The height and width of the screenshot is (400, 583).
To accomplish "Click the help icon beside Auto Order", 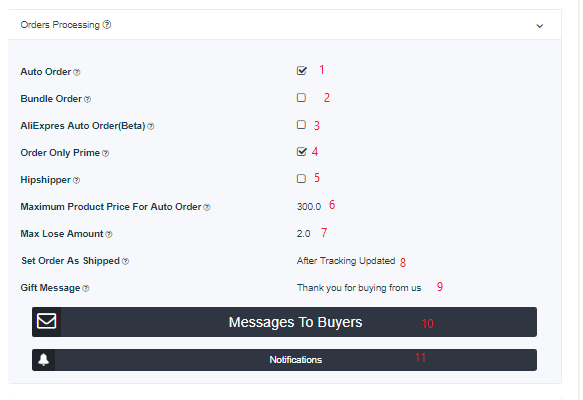I will pos(77,72).
